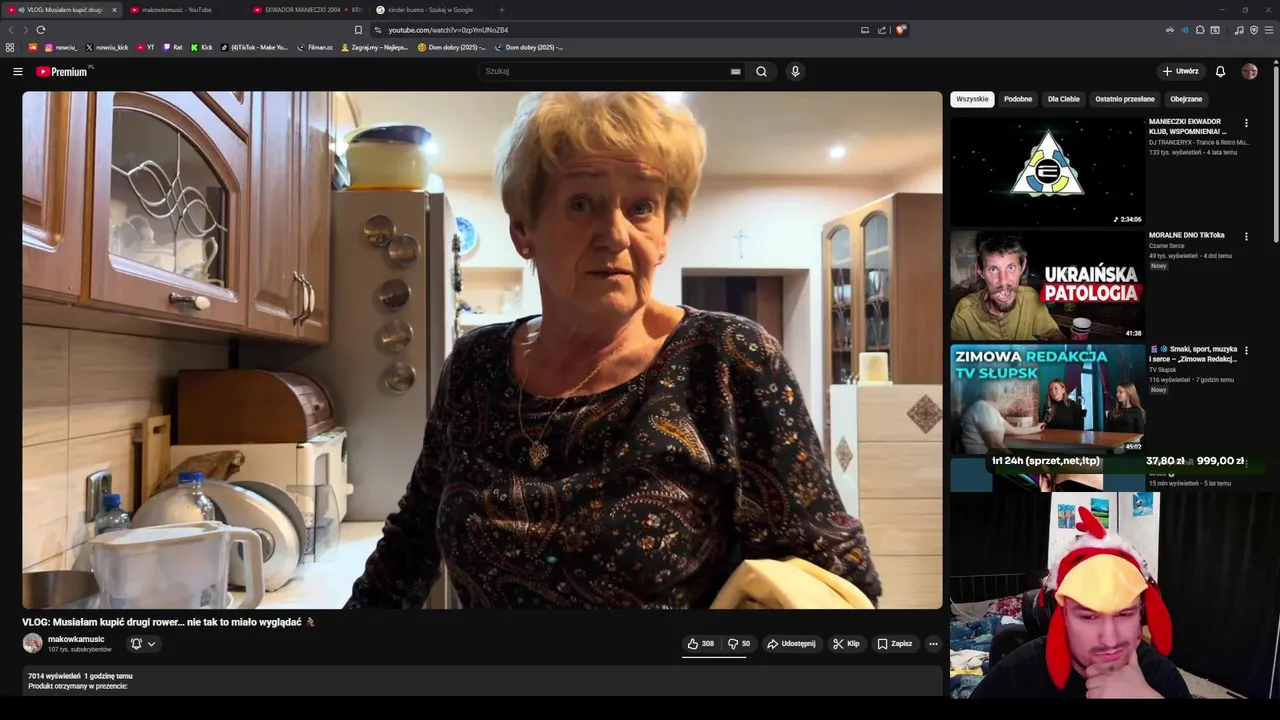Click the magnifier search button
1280x720 pixels.
click(x=761, y=71)
